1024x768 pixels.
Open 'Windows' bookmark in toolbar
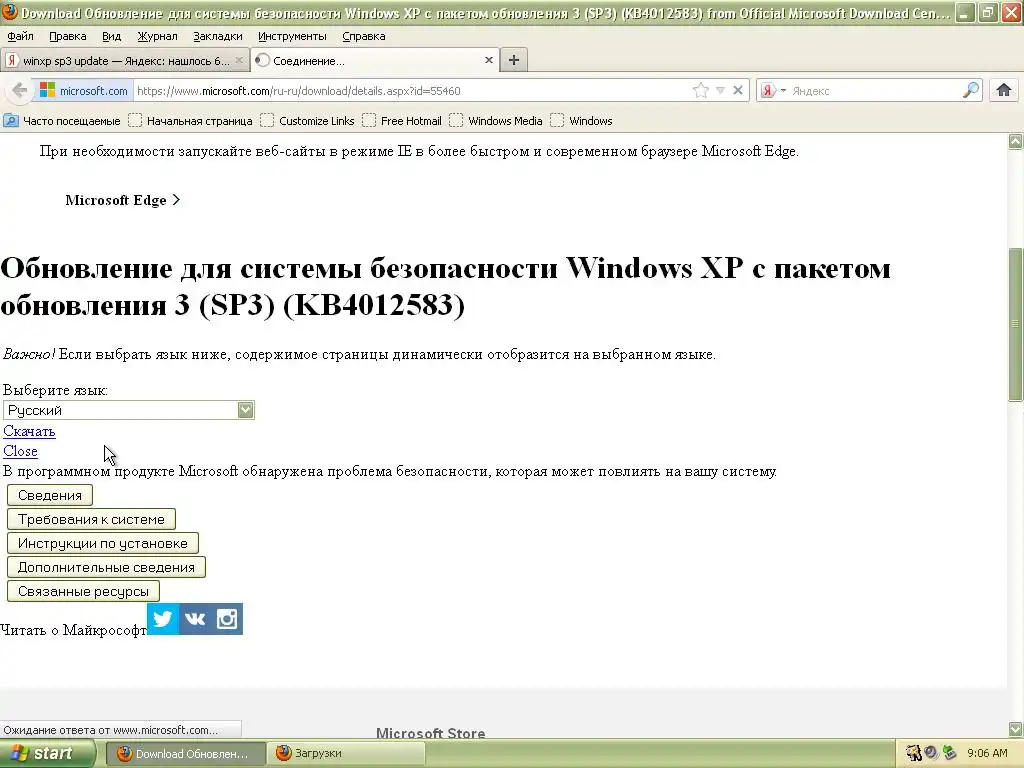[582, 121]
